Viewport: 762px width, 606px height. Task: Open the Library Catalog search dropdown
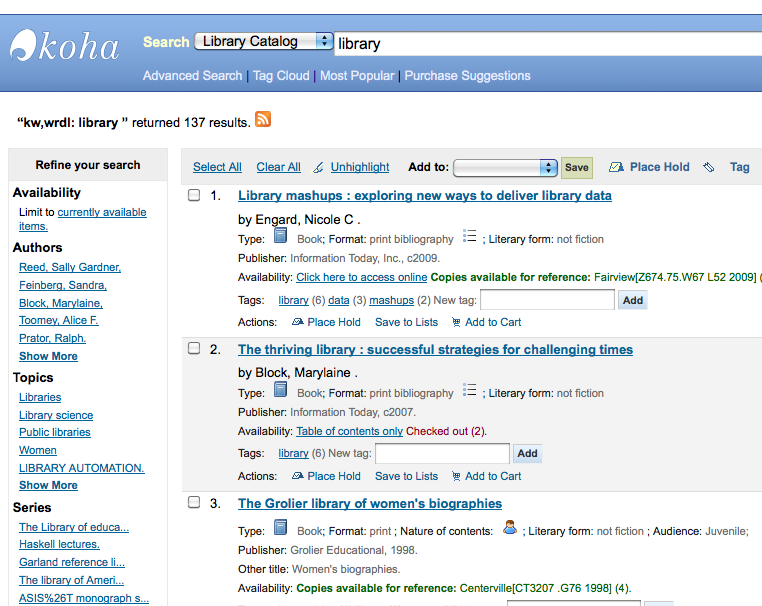[x=264, y=42]
